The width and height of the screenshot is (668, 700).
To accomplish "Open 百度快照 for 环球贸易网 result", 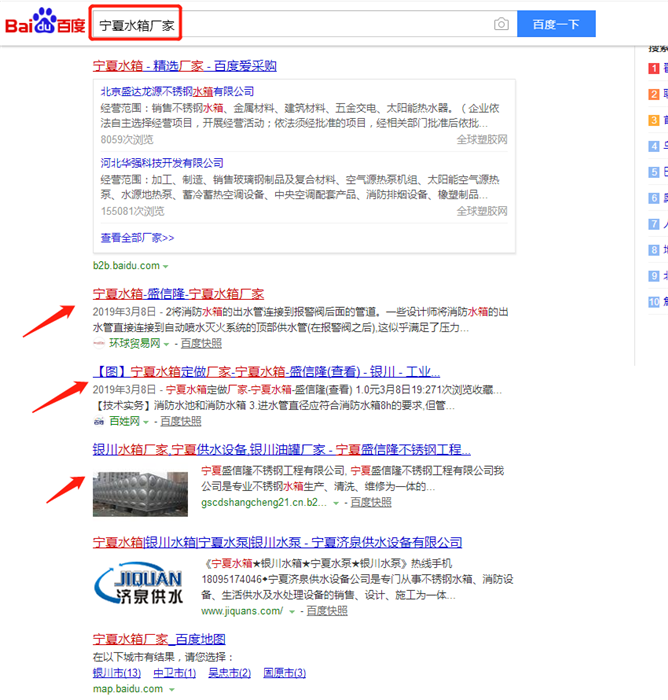I will pos(201,343).
